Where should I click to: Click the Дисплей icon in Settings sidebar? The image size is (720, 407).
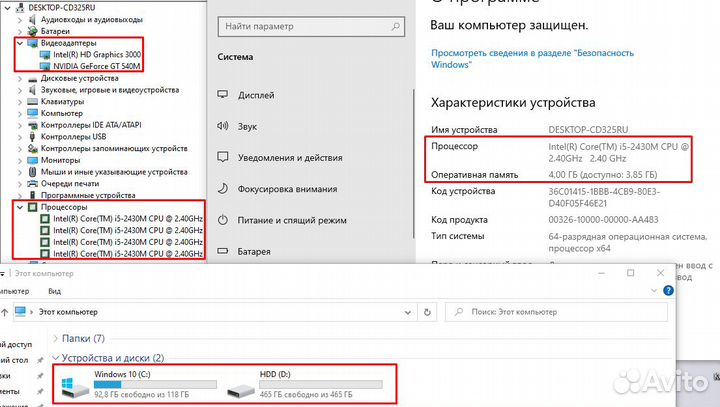[x=223, y=95]
